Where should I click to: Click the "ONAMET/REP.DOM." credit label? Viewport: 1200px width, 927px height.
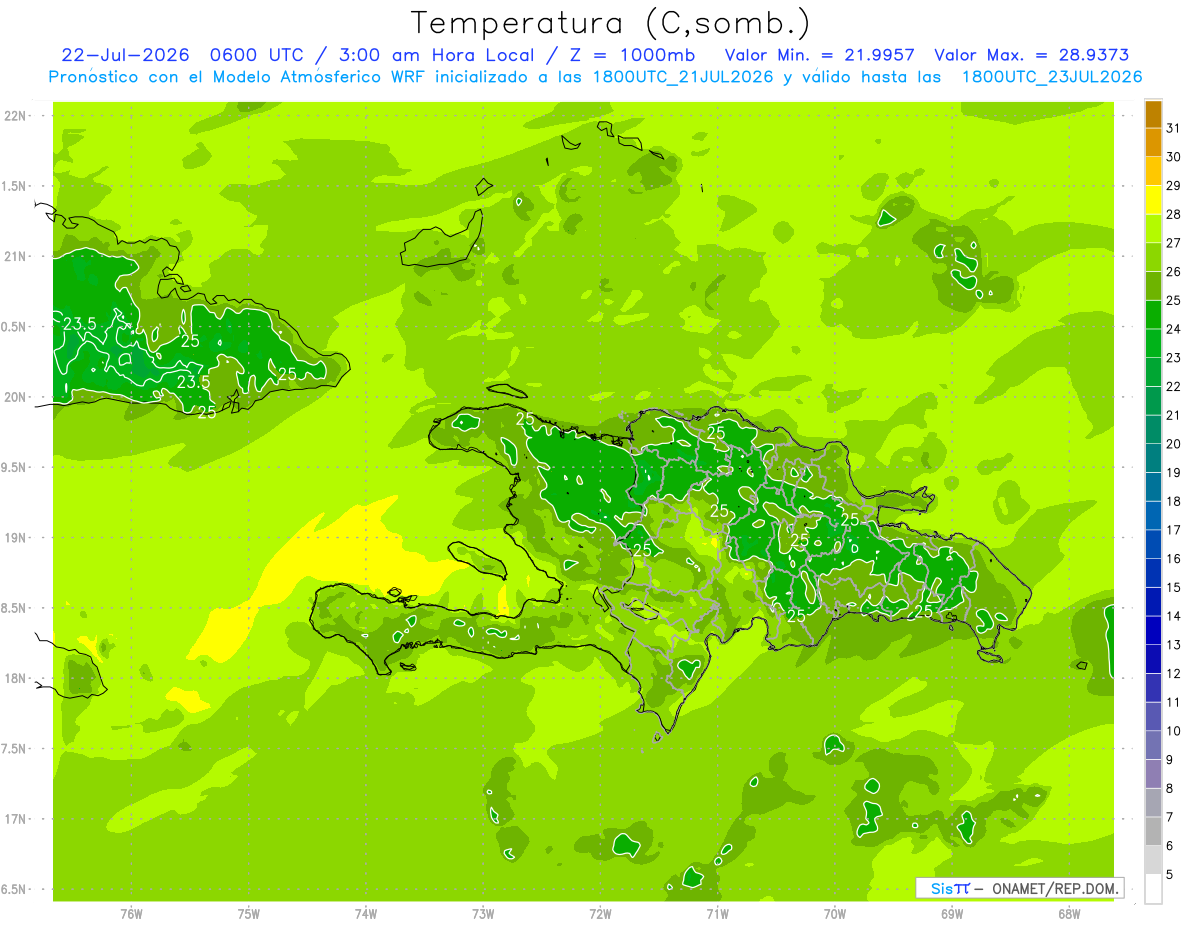(1054, 888)
